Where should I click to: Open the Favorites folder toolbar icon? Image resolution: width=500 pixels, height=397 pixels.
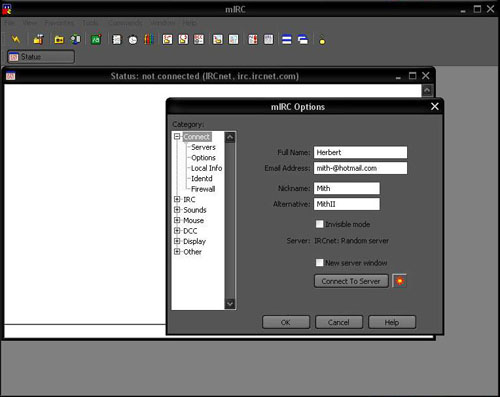pyautogui.click(x=59, y=40)
